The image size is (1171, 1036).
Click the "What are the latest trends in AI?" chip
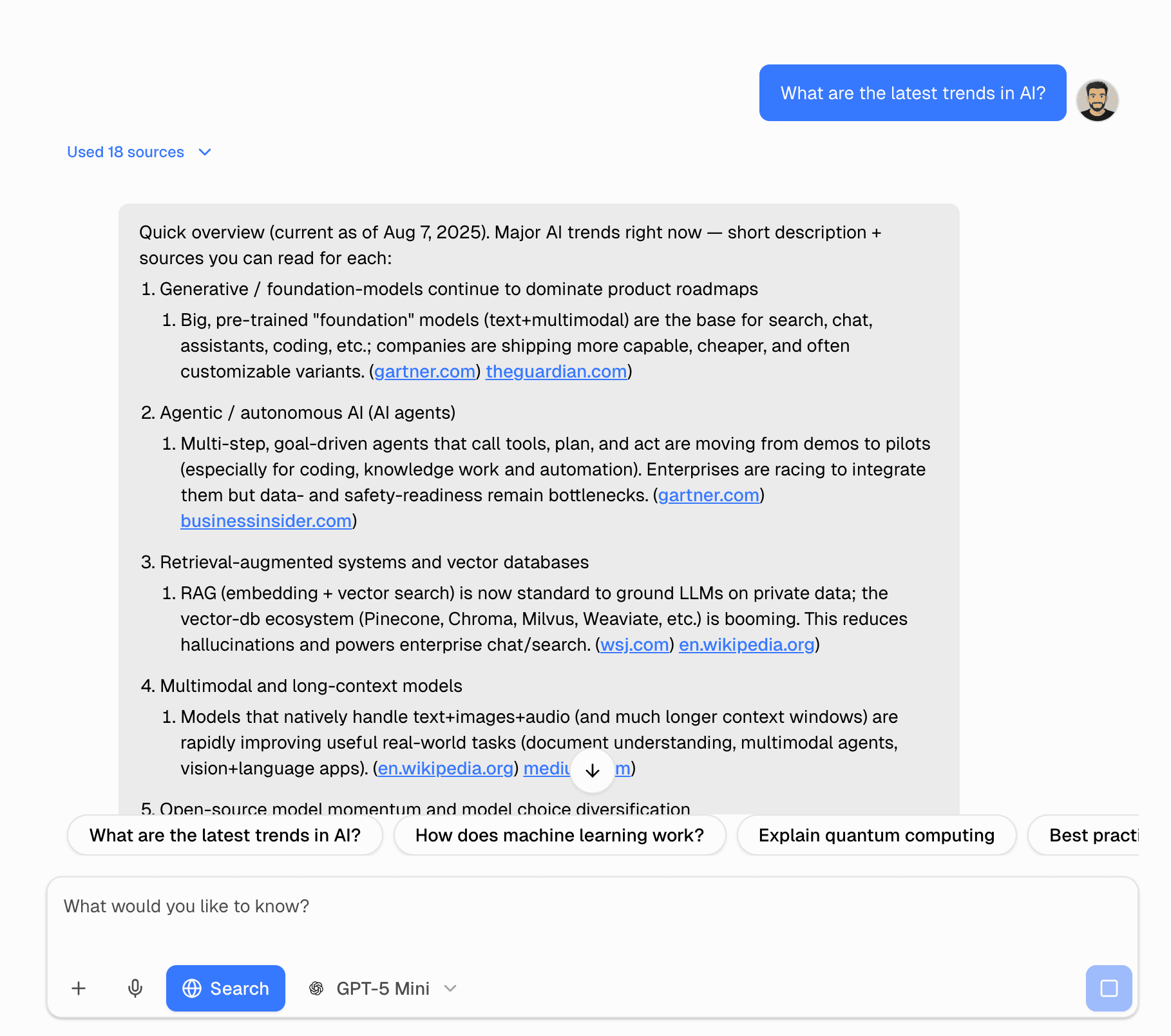(225, 835)
